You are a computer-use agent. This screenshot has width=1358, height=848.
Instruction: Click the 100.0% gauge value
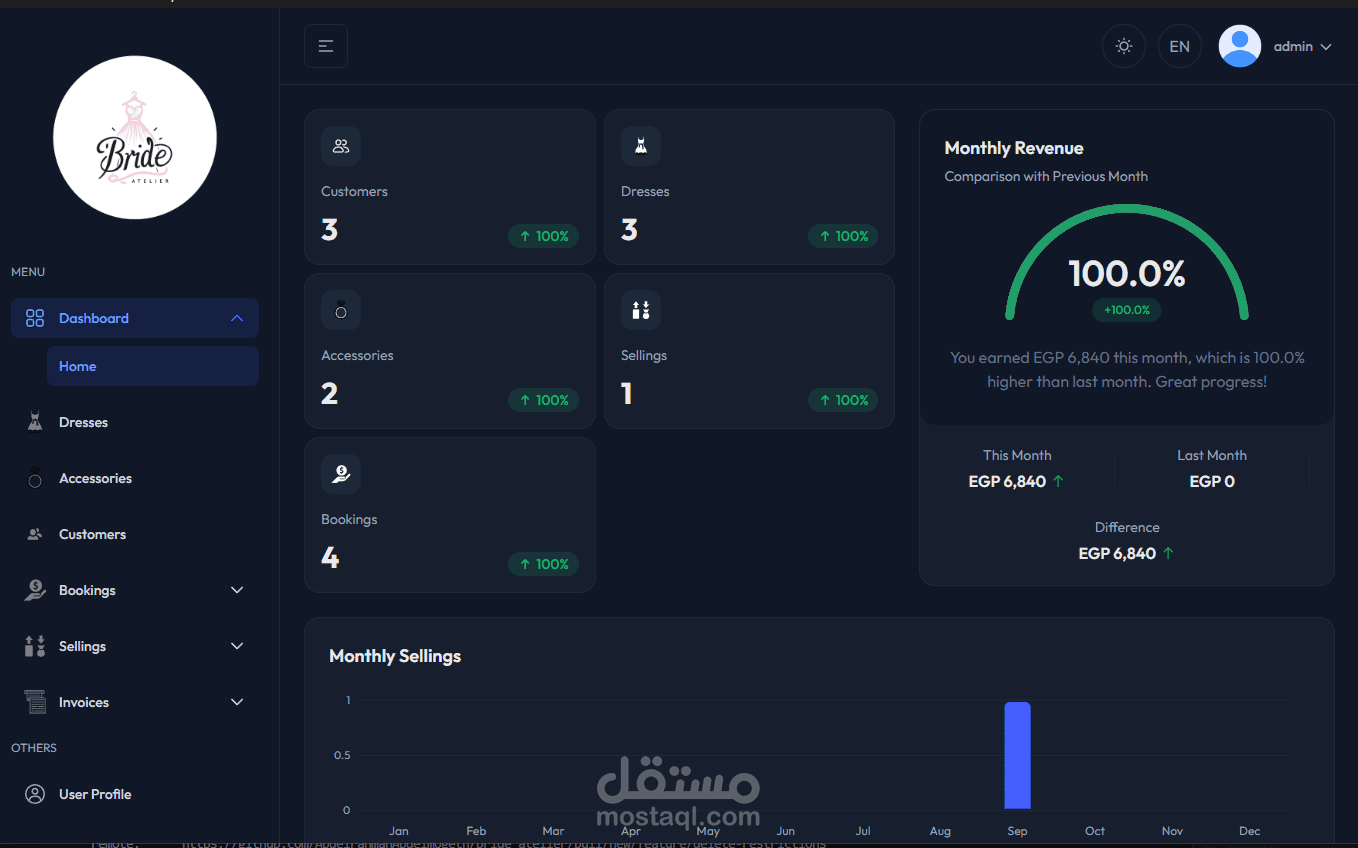(1127, 274)
